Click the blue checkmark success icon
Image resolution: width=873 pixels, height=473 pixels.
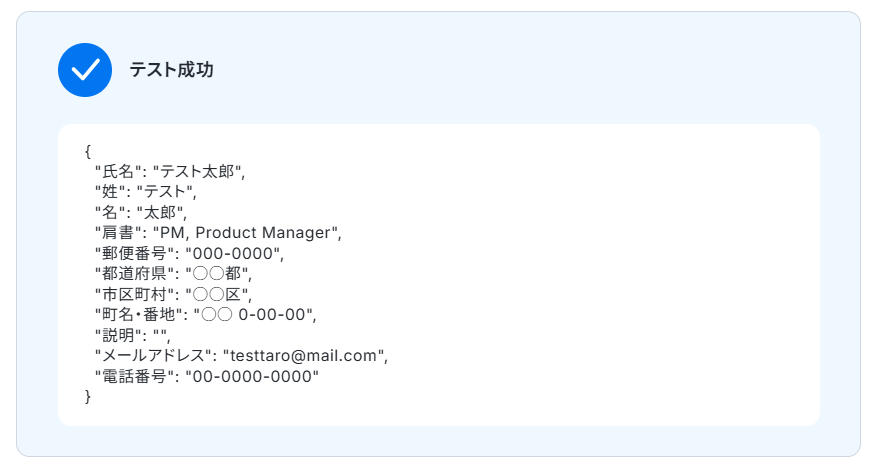pos(85,70)
